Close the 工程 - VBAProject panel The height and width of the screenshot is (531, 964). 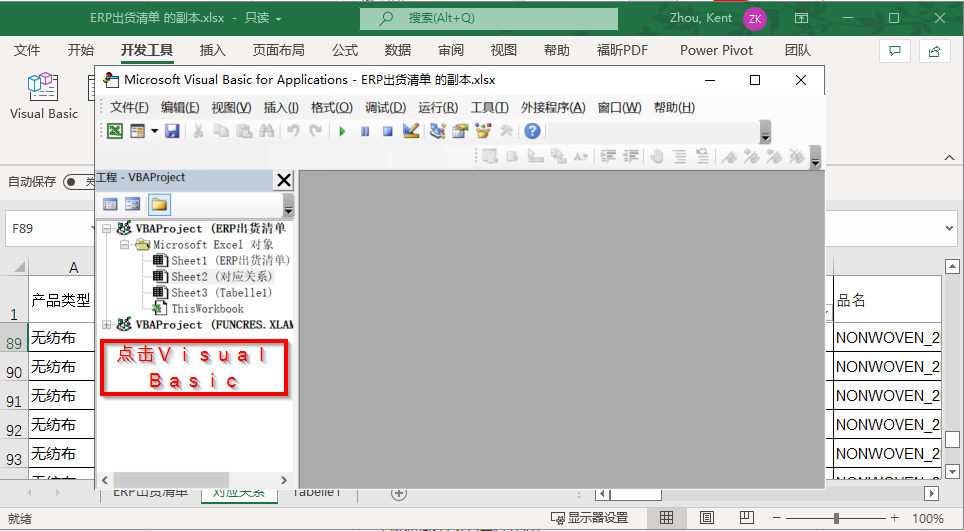(x=283, y=180)
